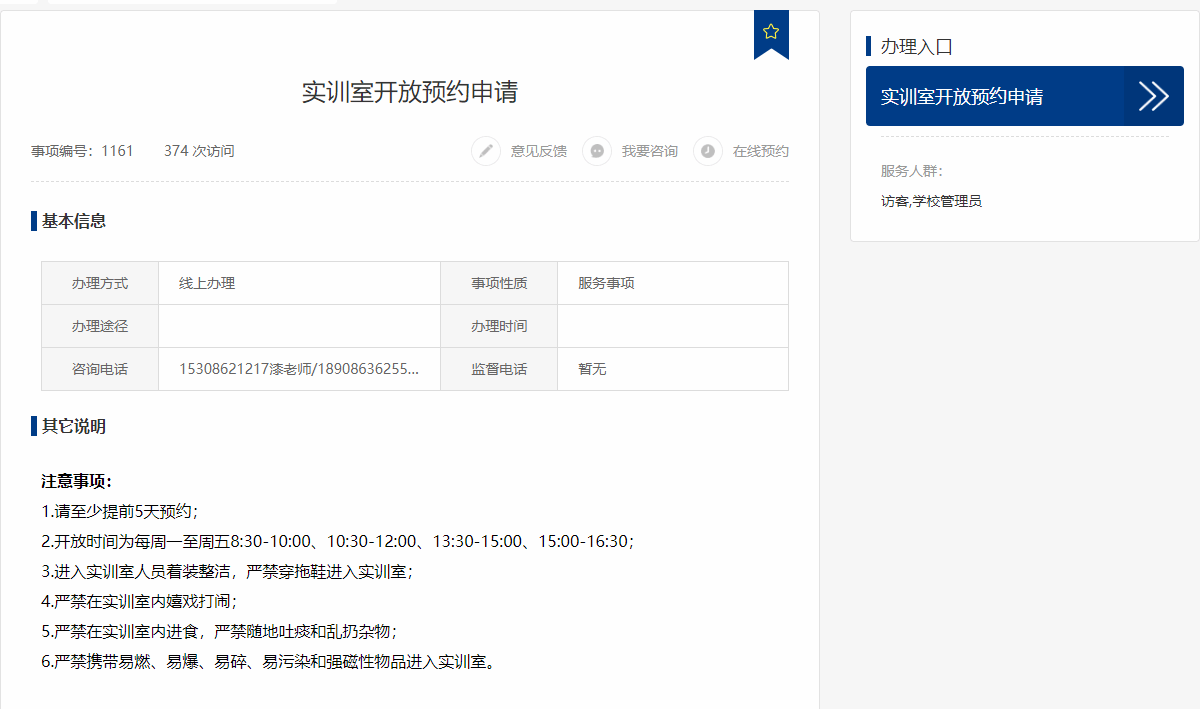Click the star bookmark favorite icon
The height and width of the screenshot is (709, 1200).
point(770,32)
